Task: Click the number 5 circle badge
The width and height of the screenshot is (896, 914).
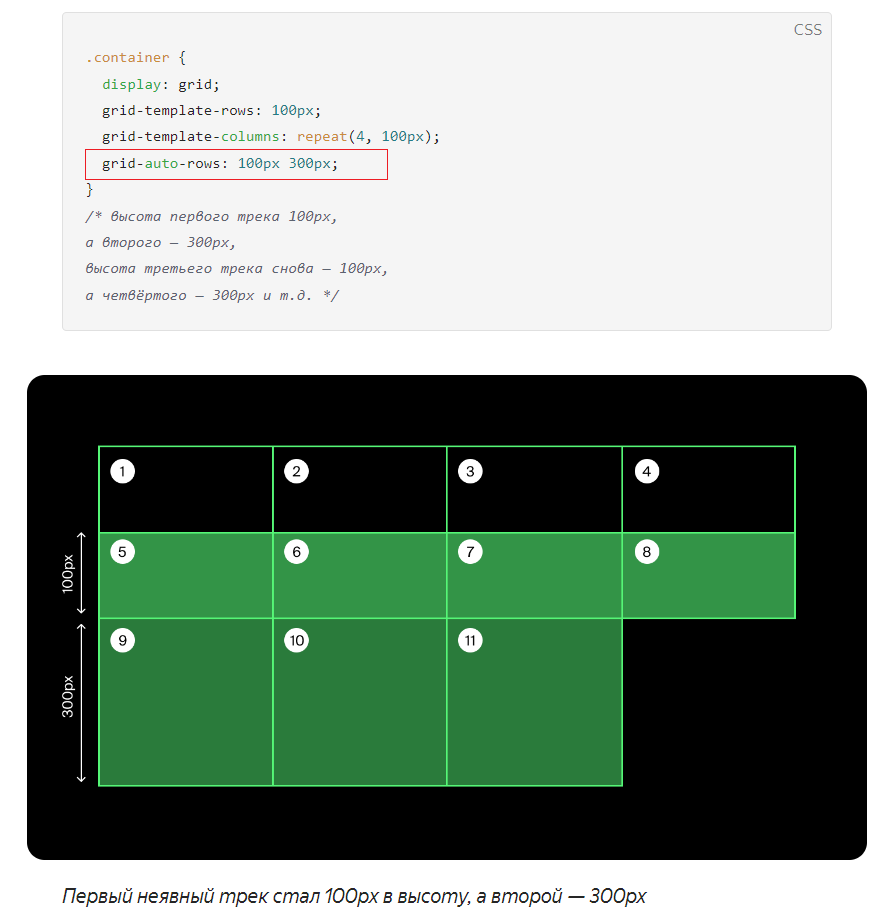Action: pos(122,552)
